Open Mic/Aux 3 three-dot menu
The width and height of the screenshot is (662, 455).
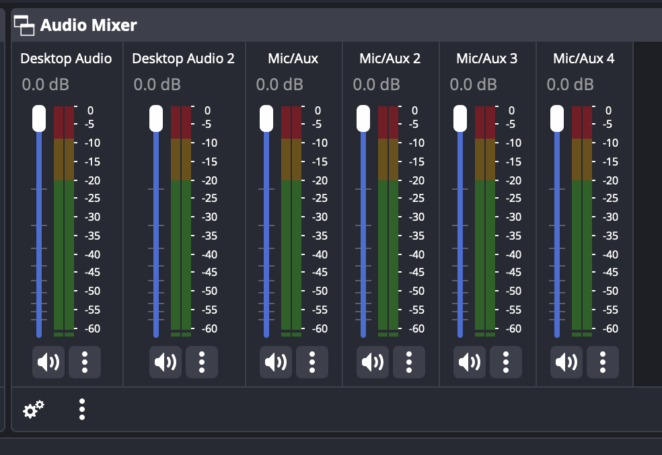pyautogui.click(x=506, y=362)
